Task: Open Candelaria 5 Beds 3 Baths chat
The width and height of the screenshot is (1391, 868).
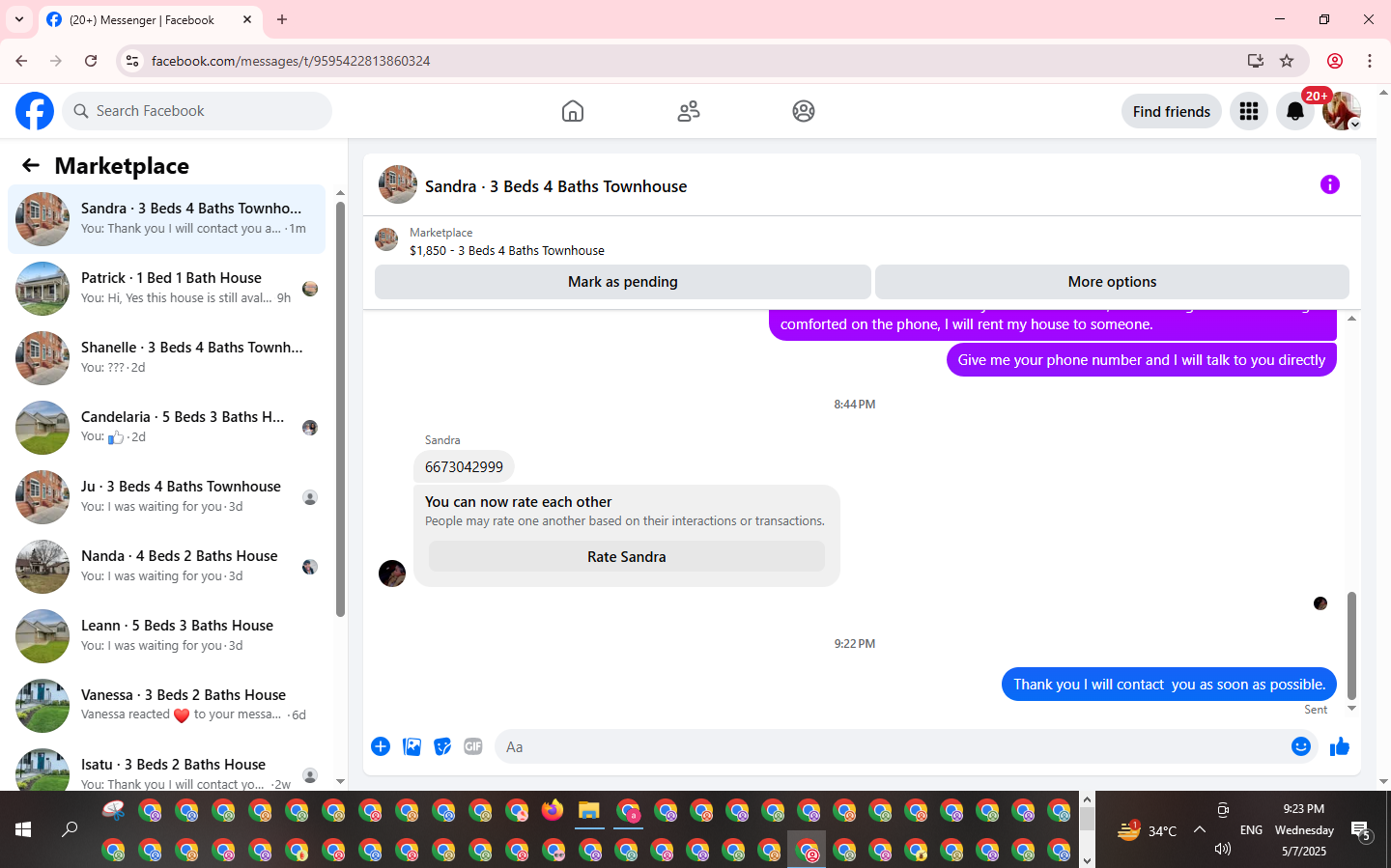Action: pyautogui.click(x=166, y=428)
